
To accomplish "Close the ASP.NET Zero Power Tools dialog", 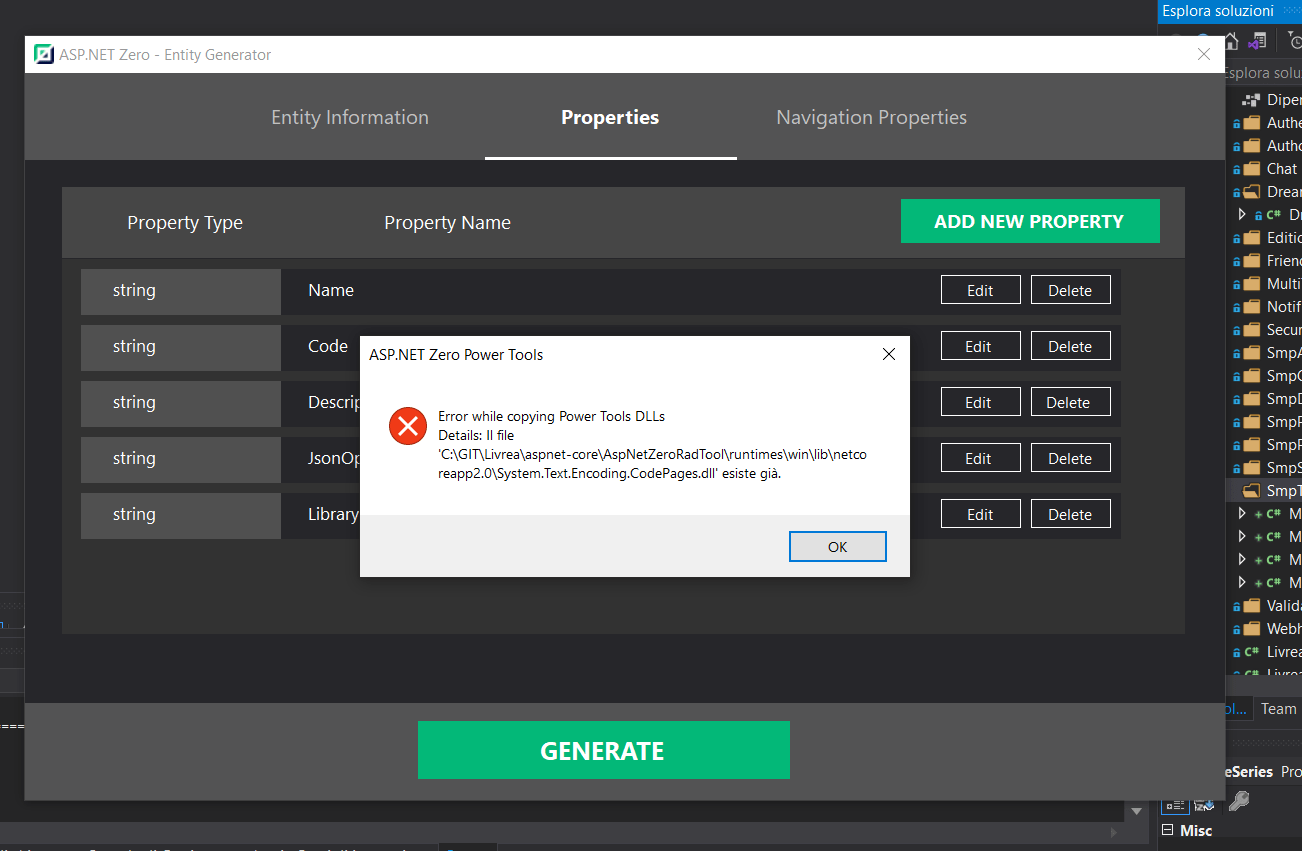I will (x=888, y=354).
